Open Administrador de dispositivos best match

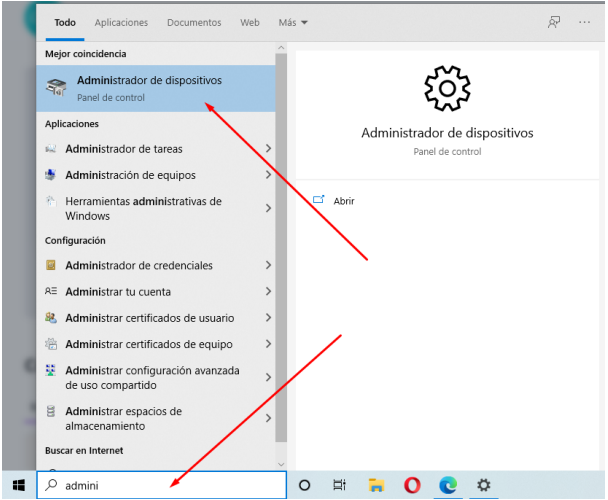coord(150,88)
